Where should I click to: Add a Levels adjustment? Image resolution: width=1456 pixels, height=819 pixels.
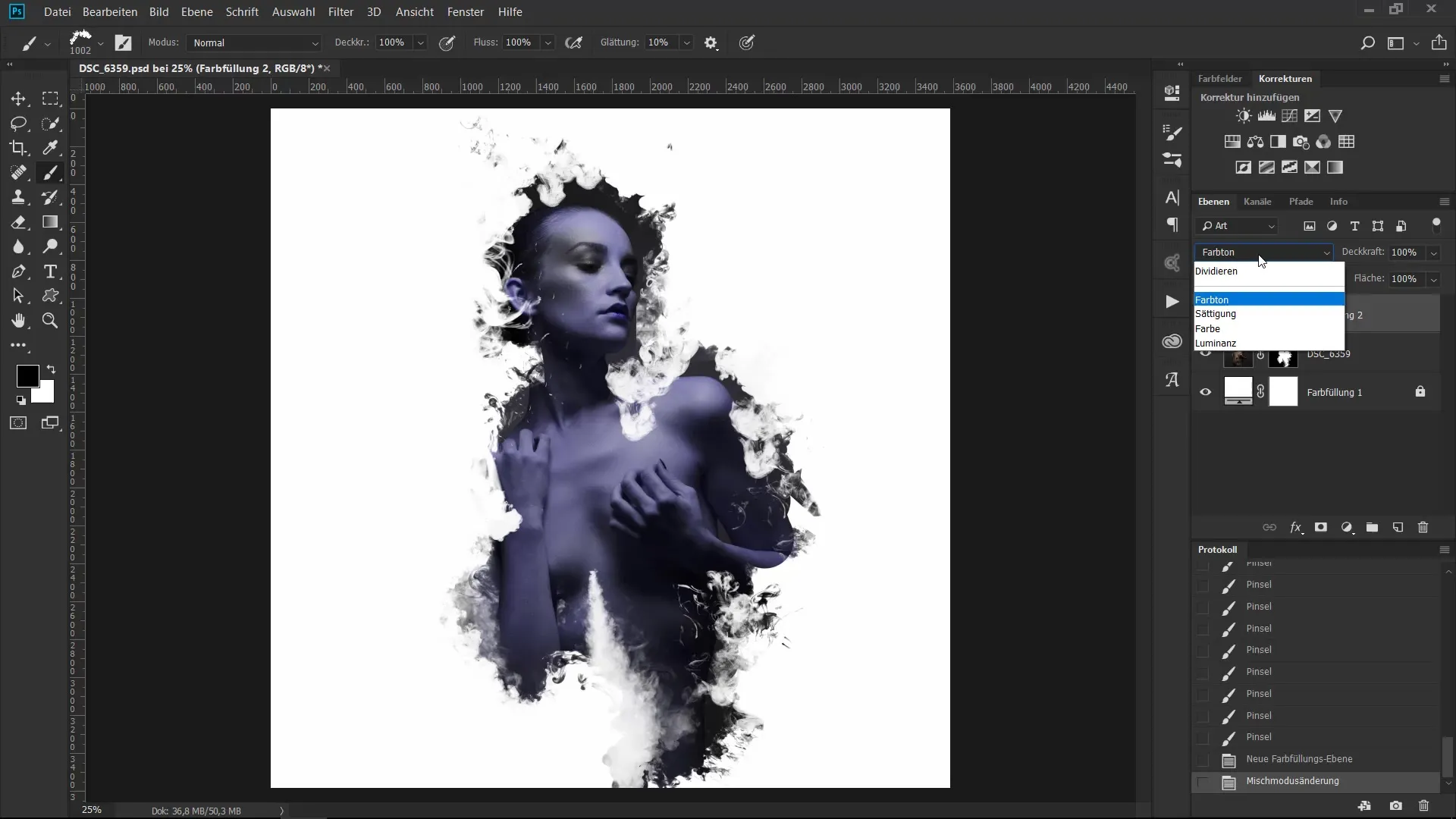click(x=1266, y=116)
